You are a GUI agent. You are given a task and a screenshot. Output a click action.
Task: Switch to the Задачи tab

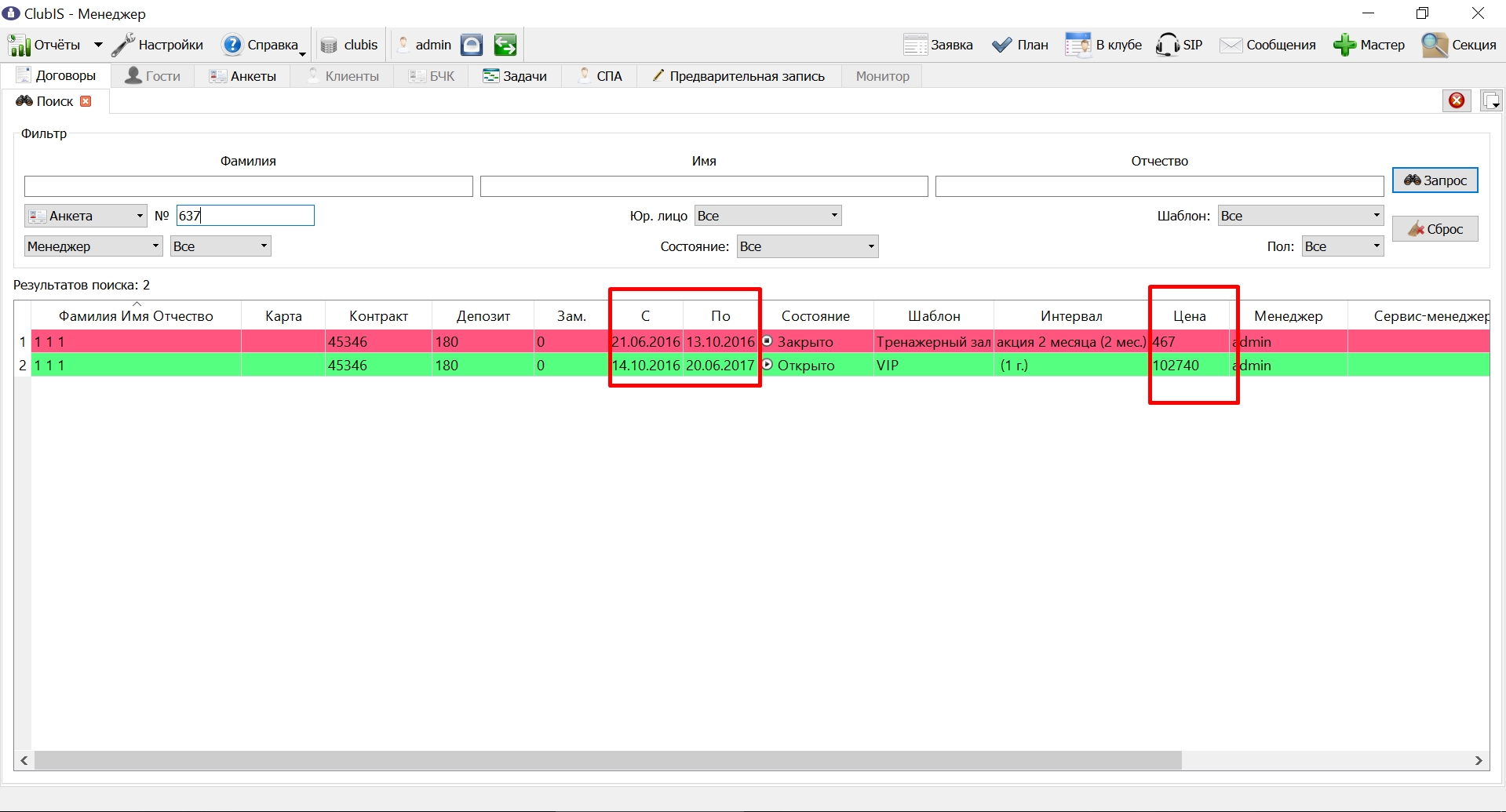(x=515, y=76)
